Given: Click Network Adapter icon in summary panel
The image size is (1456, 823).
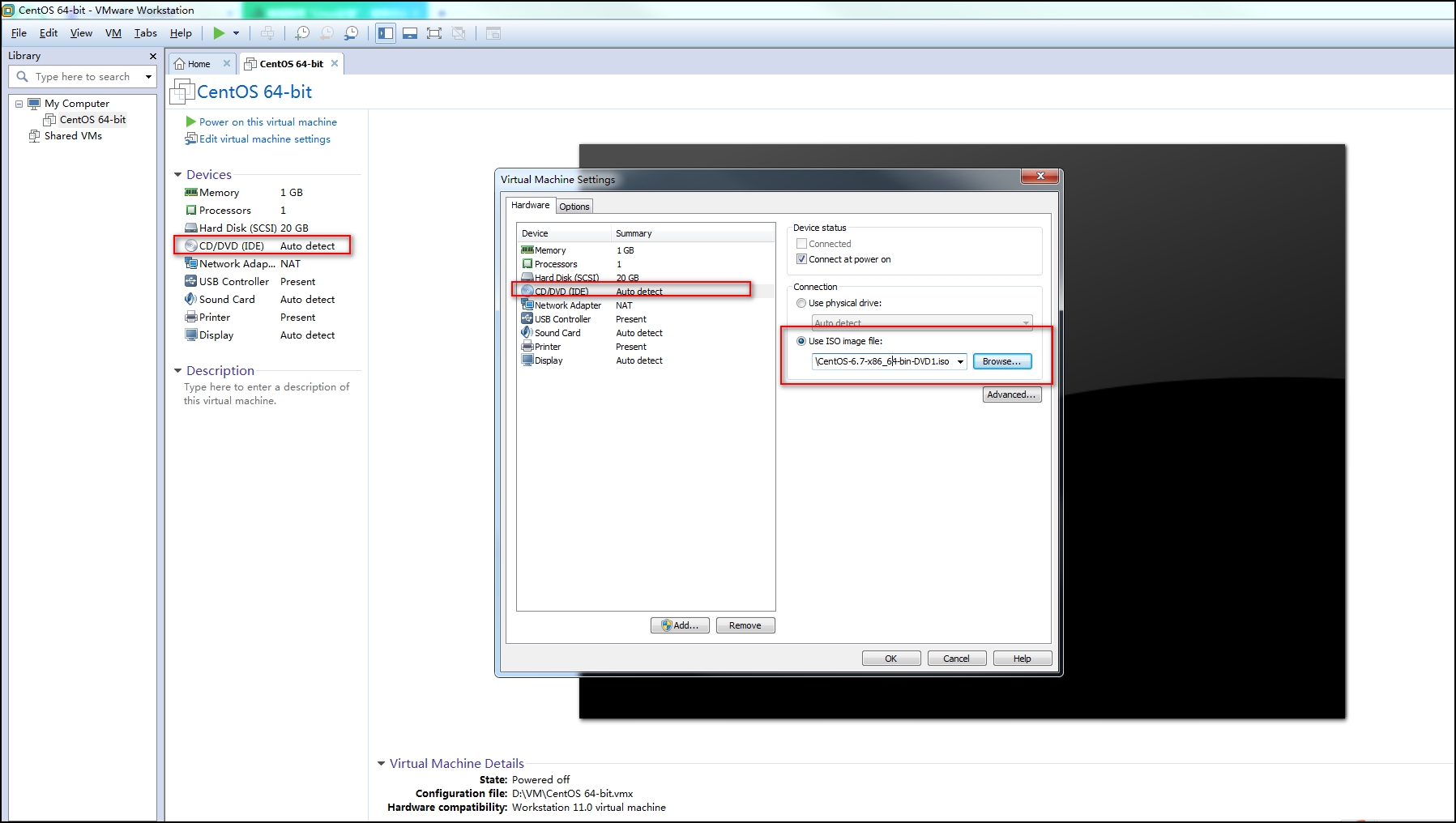Looking at the screenshot, I should coord(191,264).
